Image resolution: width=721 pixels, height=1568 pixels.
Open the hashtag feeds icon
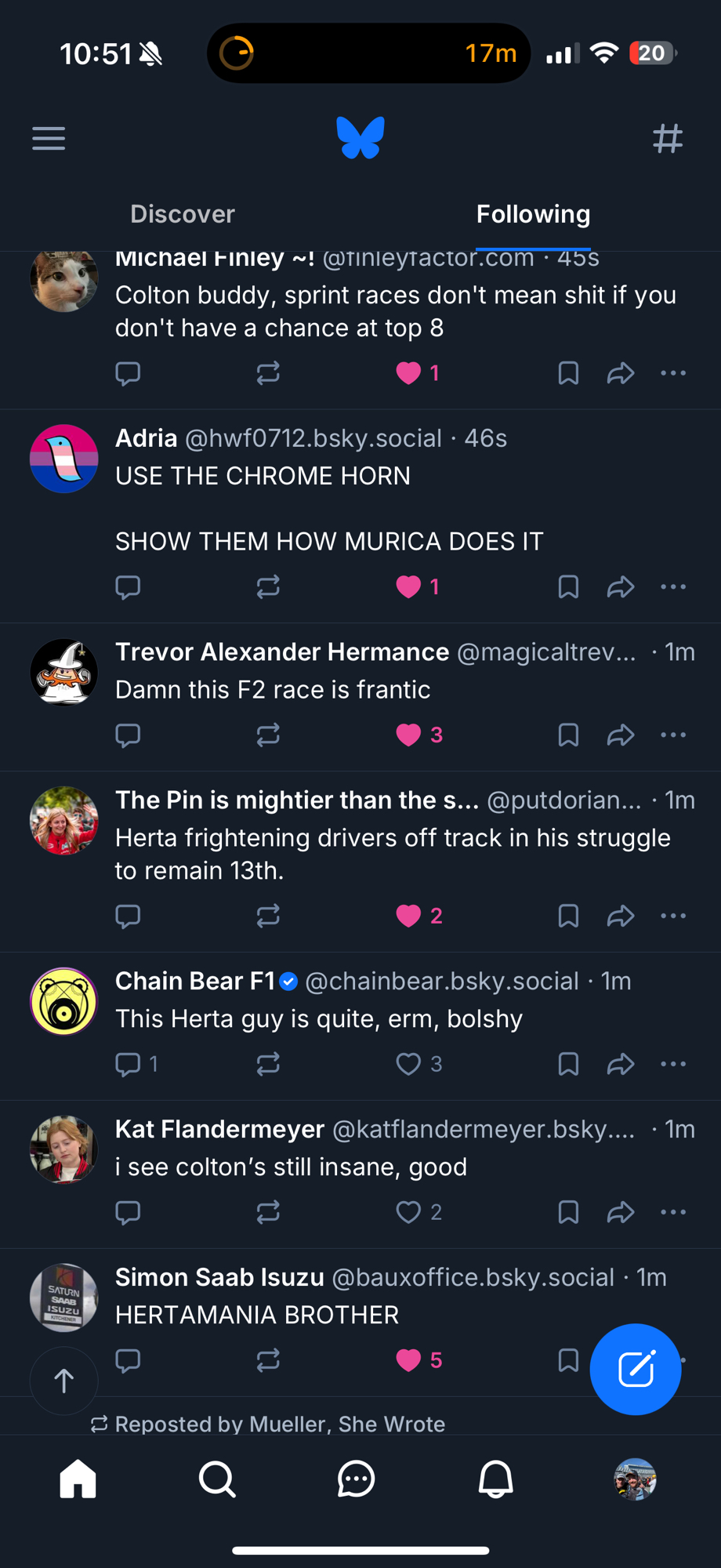pos(668,139)
